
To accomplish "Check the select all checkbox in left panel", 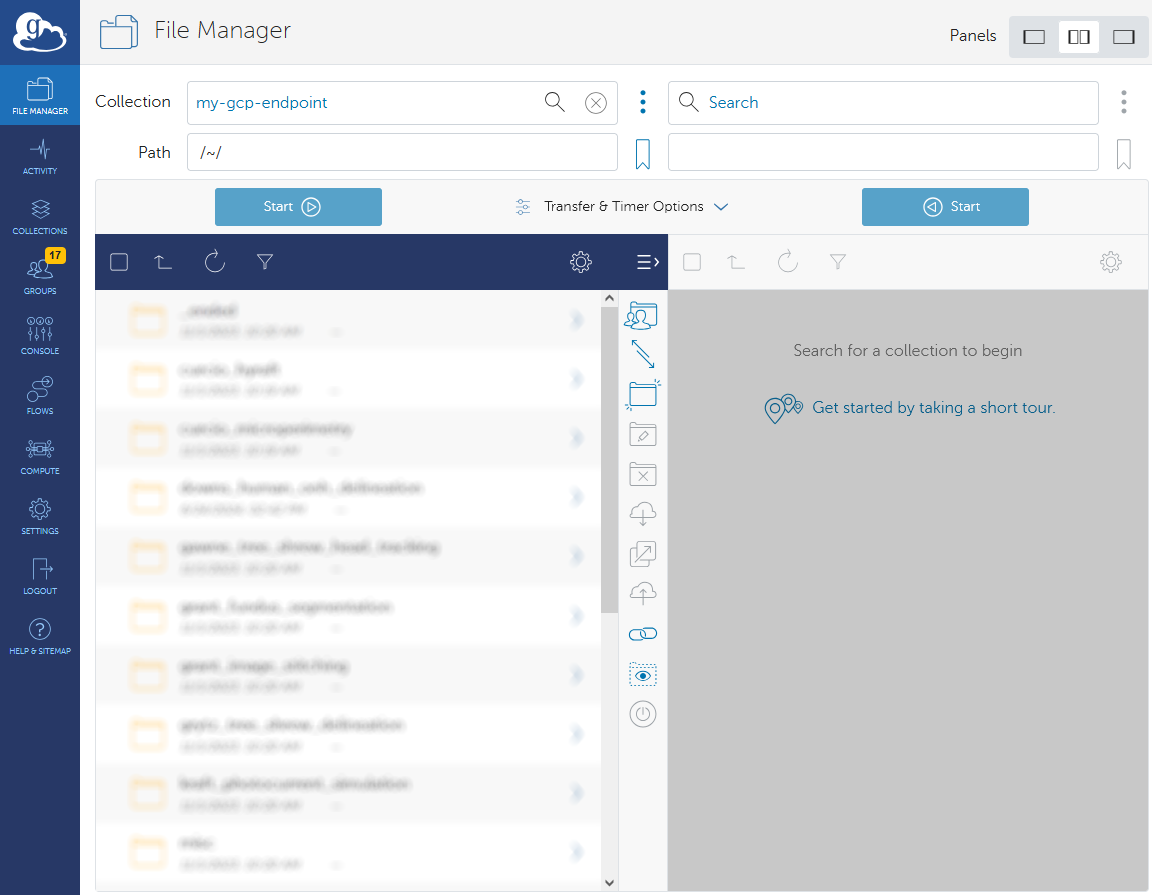I will point(119,262).
